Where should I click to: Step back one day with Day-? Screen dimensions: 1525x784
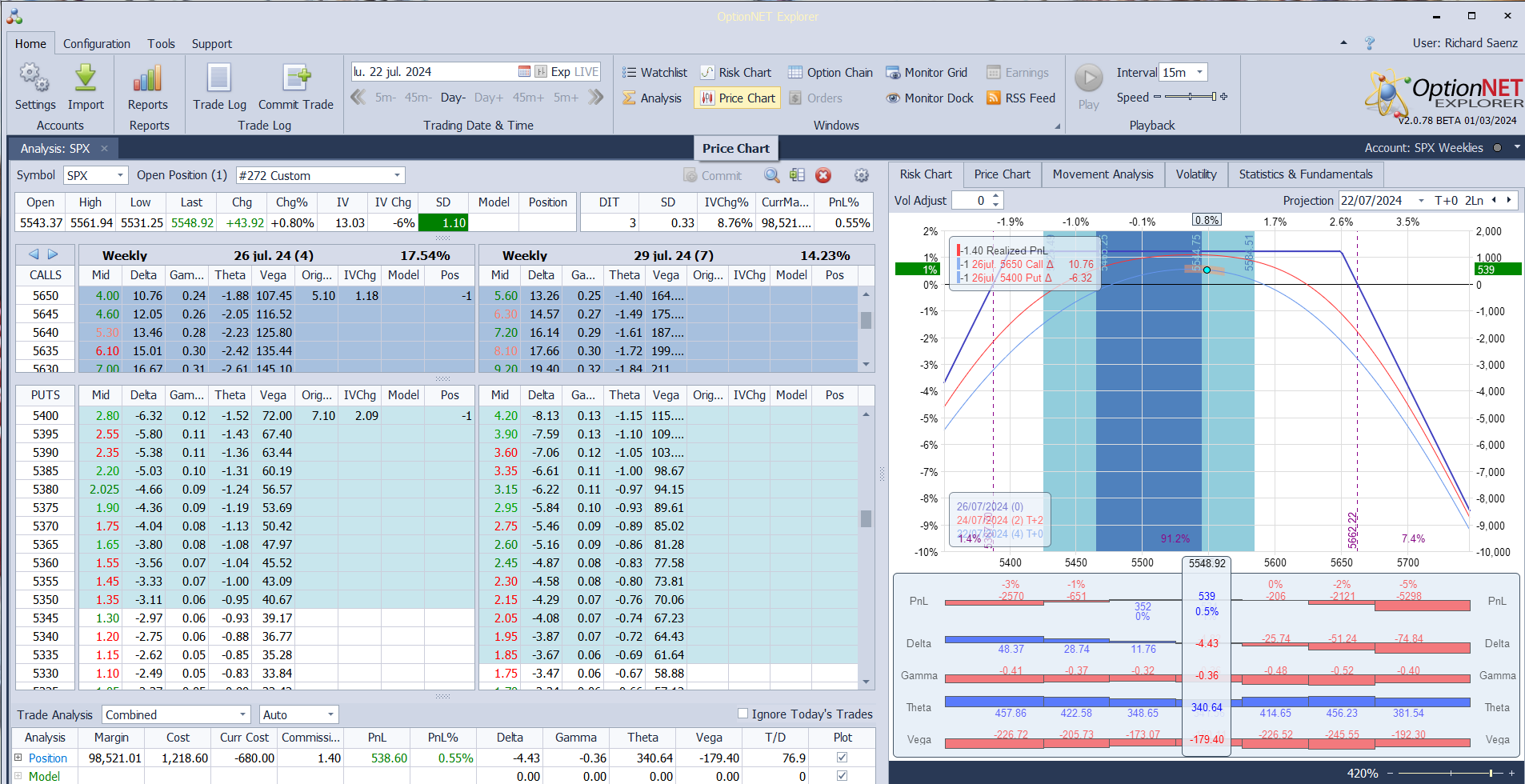point(453,98)
